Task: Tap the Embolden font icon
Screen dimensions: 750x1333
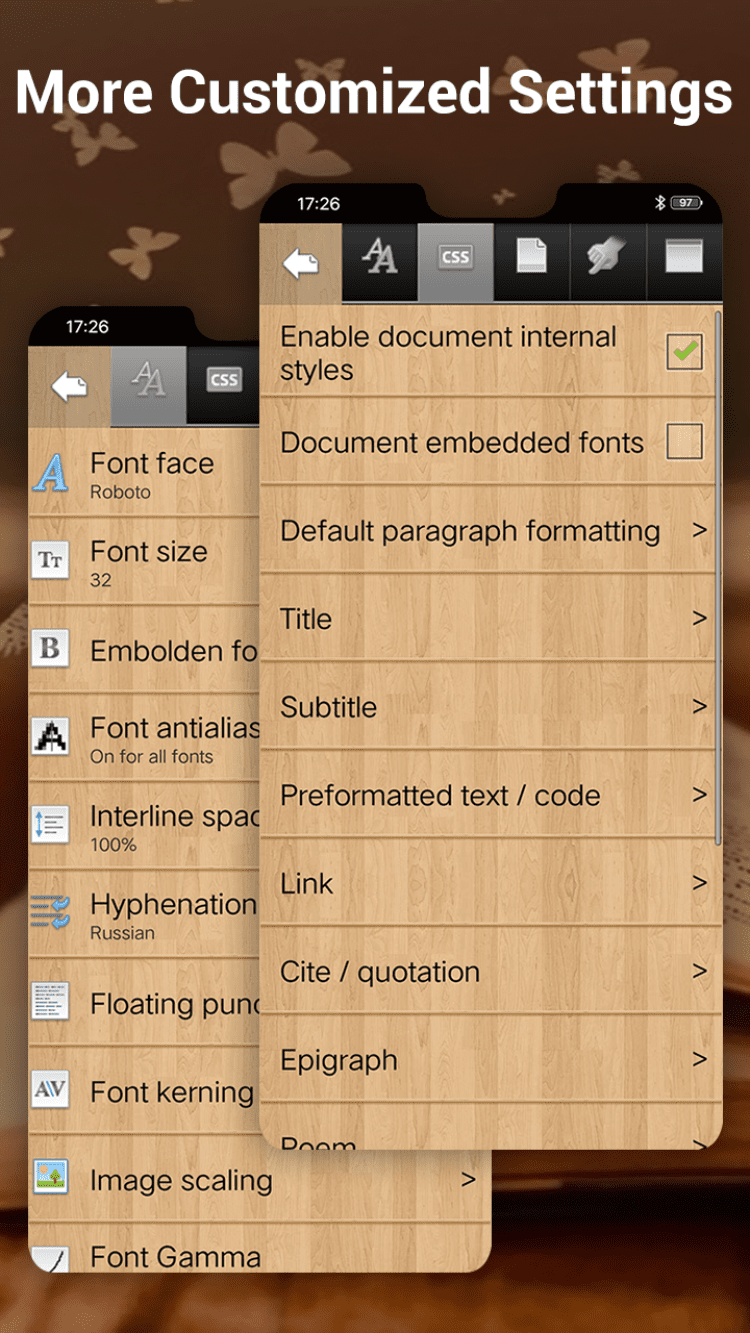Action: 50,649
